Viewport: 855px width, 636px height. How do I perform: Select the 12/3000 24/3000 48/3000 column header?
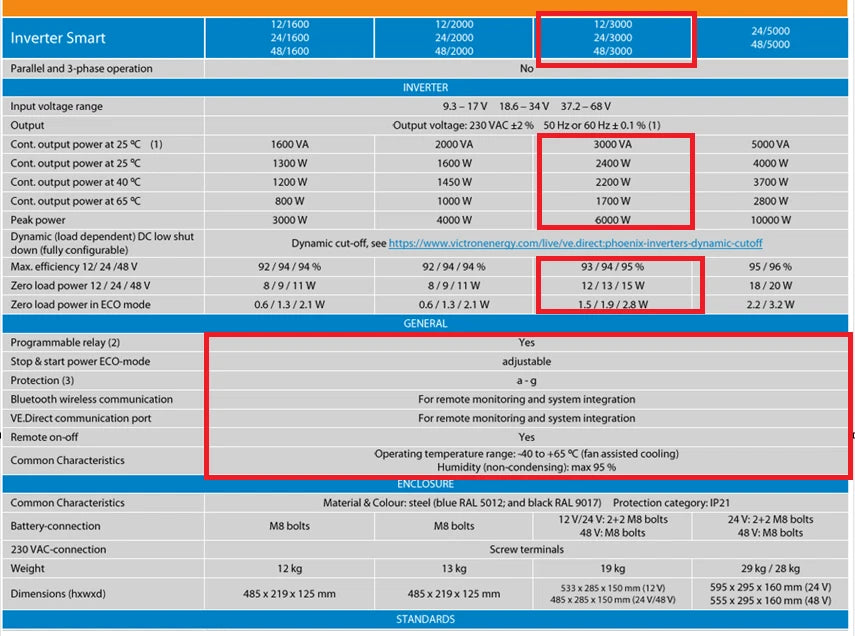coord(613,38)
